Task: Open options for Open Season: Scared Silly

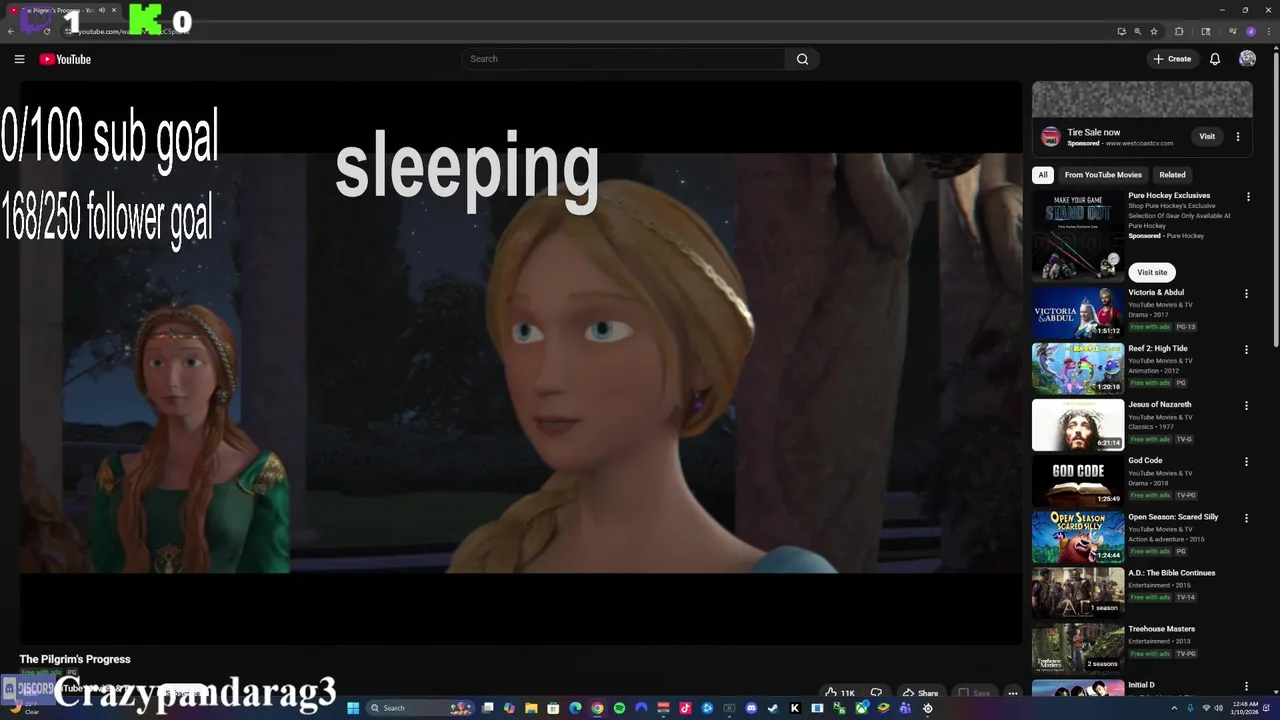Action: click(1246, 518)
